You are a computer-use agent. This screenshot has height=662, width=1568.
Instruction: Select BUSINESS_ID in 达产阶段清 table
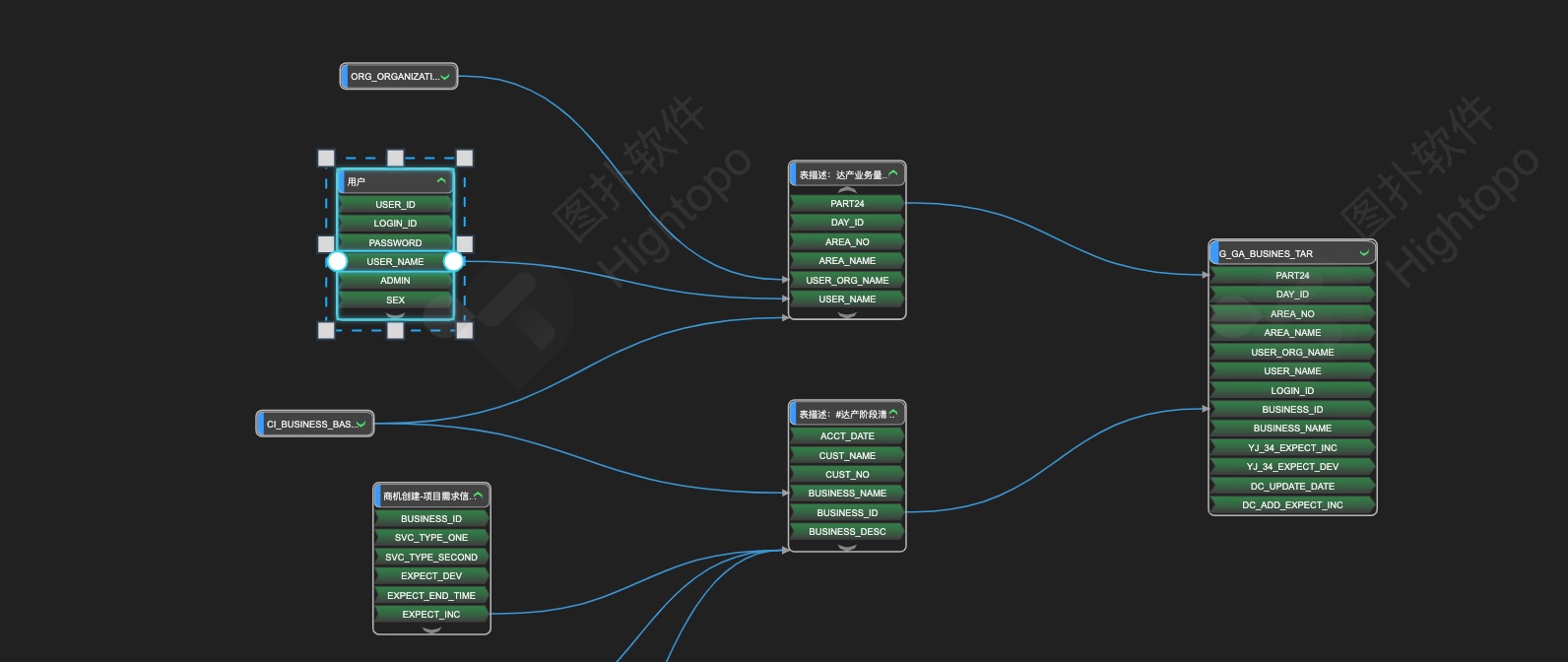[x=847, y=512]
